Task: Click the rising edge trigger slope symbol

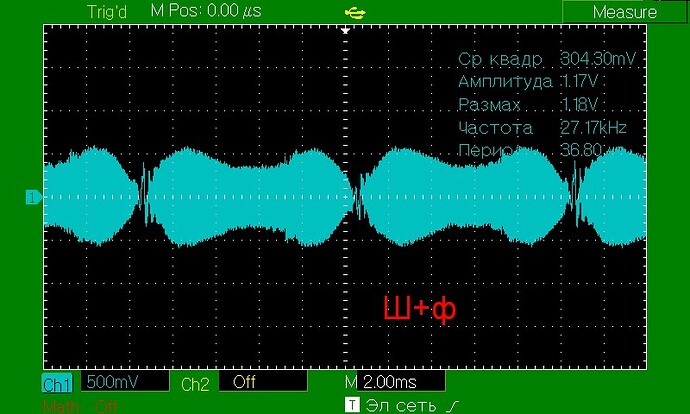Action: tap(453, 405)
